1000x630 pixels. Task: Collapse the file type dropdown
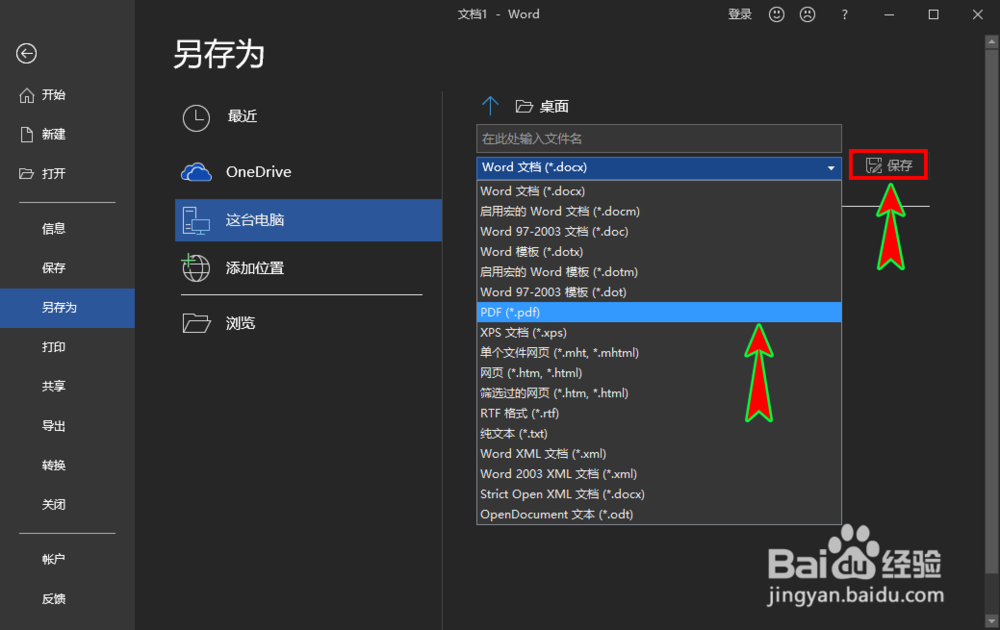(x=830, y=168)
